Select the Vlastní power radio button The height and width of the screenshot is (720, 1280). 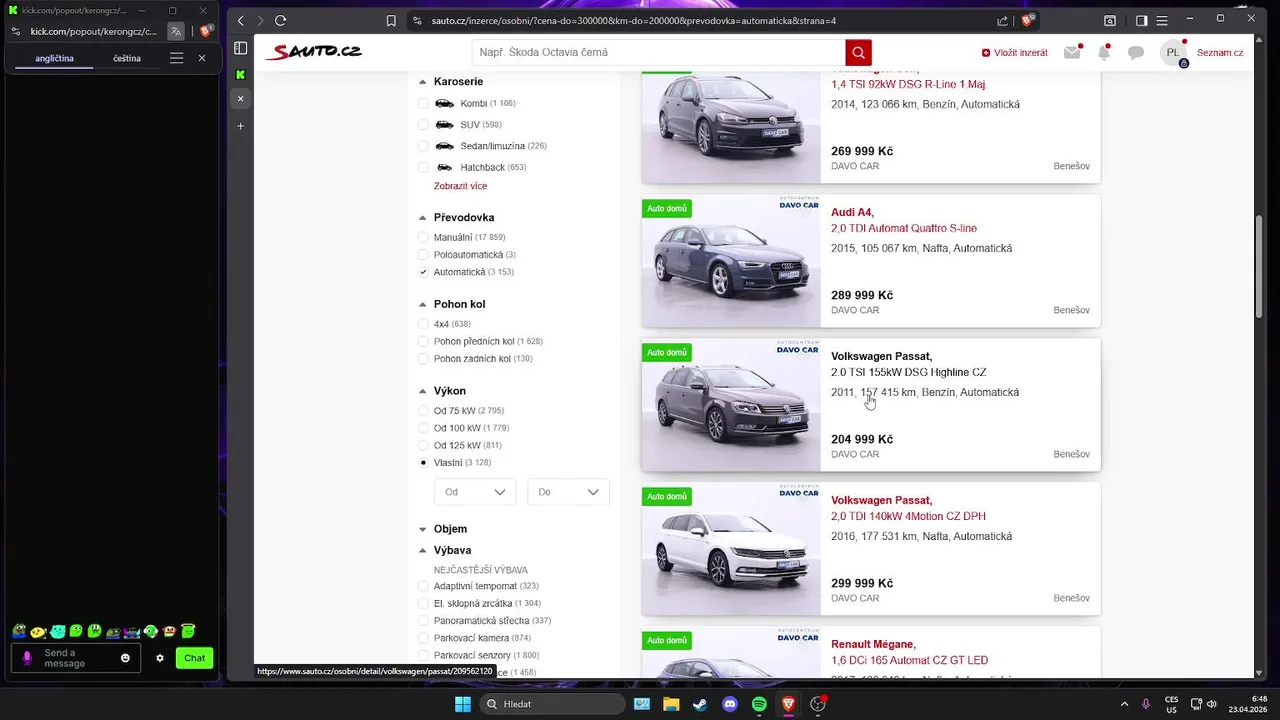click(423, 463)
